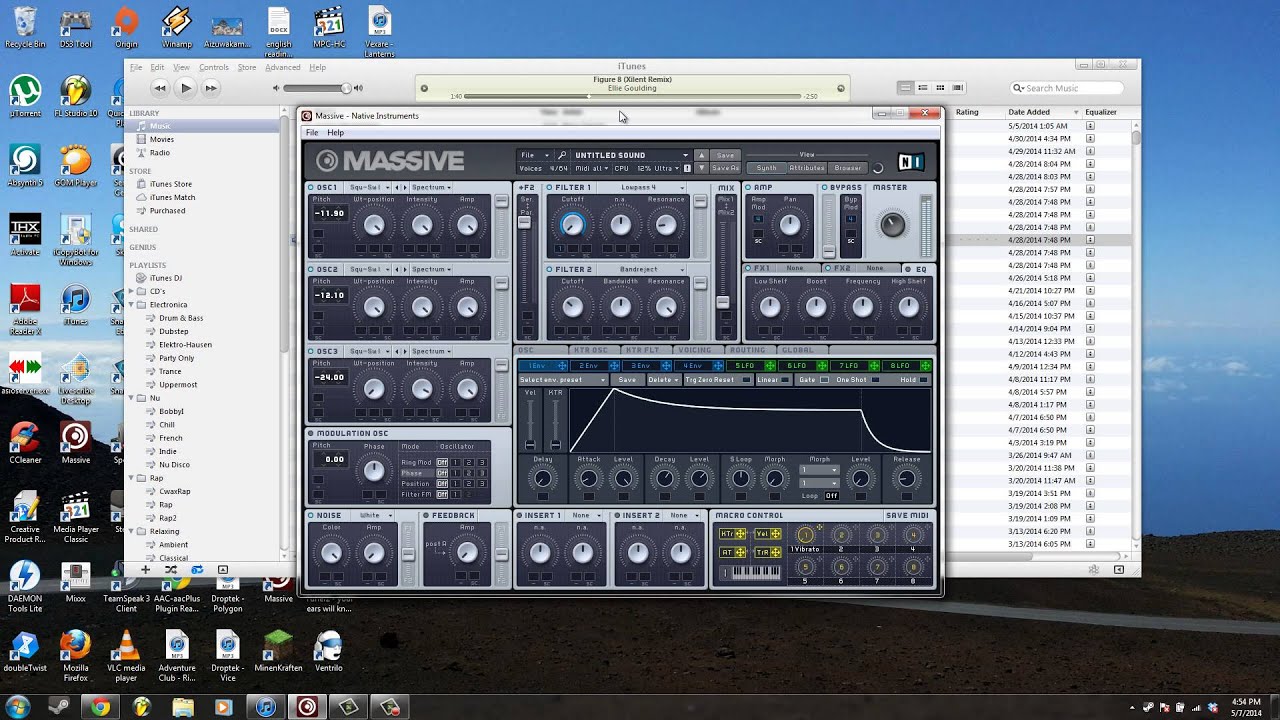
Task: Click the 5 LFO green drag handle icon
Action: pyautogui.click(x=770, y=366)
